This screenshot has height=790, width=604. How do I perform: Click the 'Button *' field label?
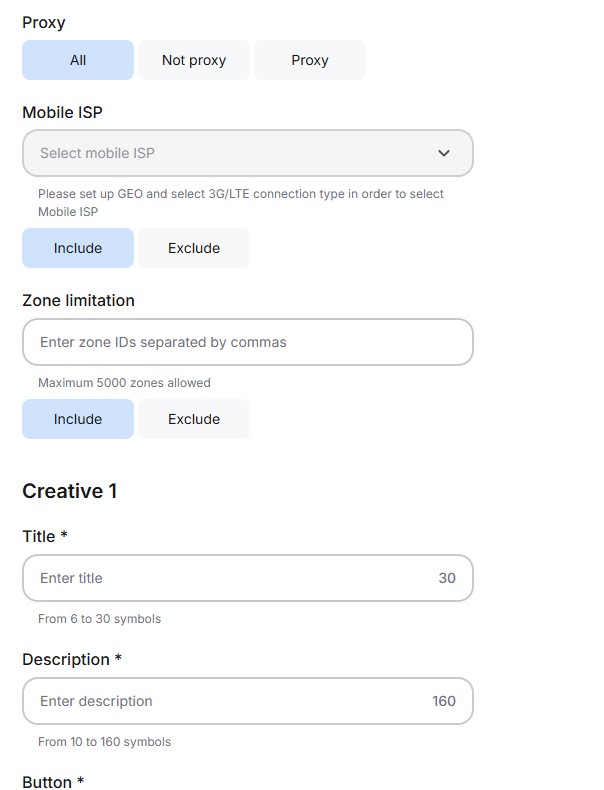pos(53,782)
